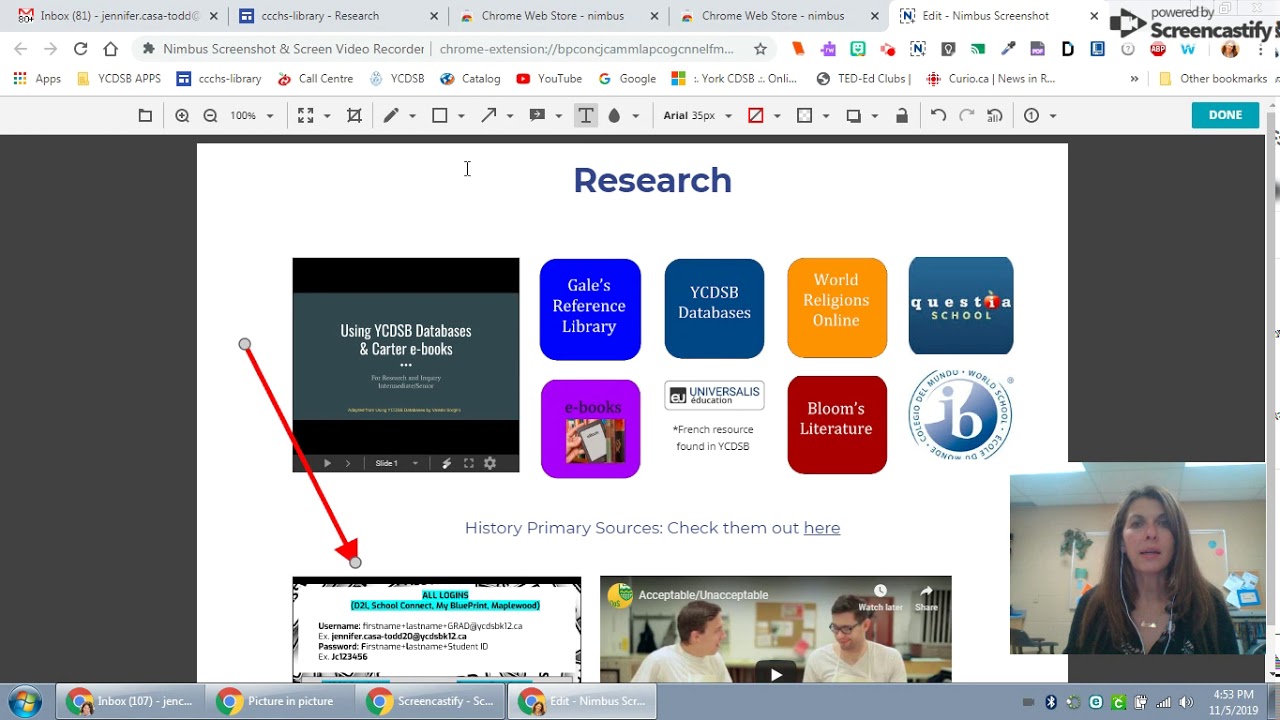Click the DONE button
The width and height of the screenshot is (1280, 720).
coord(1225,115)
